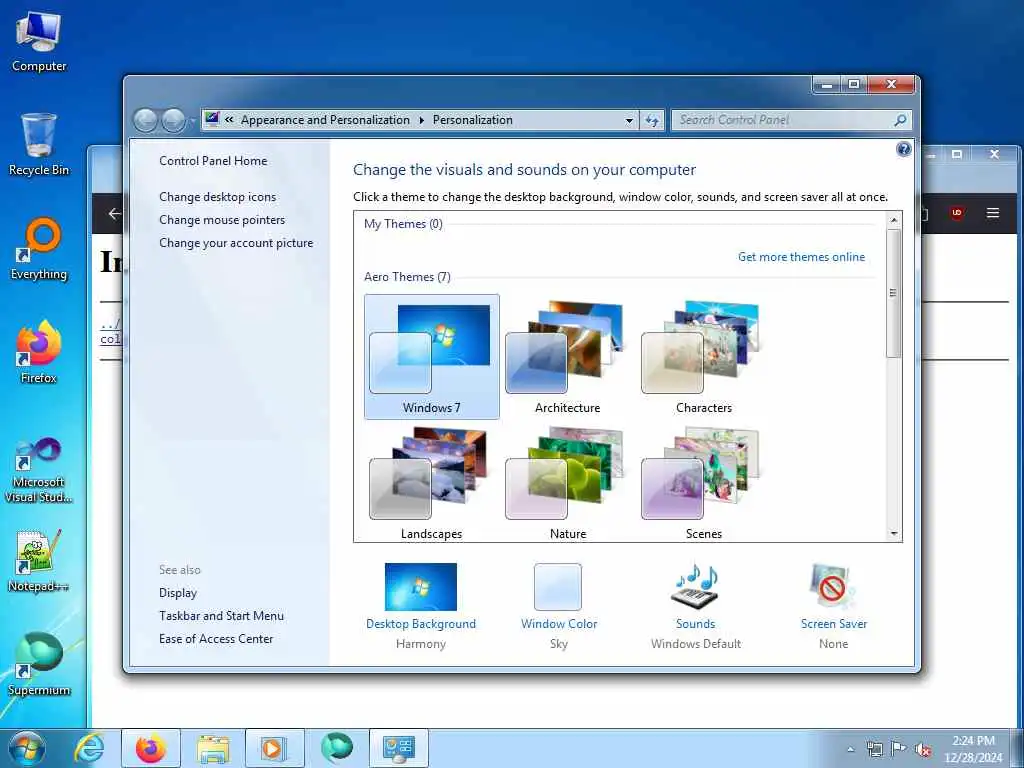Switch to Firefox in the taskbar

coord(151,748)
